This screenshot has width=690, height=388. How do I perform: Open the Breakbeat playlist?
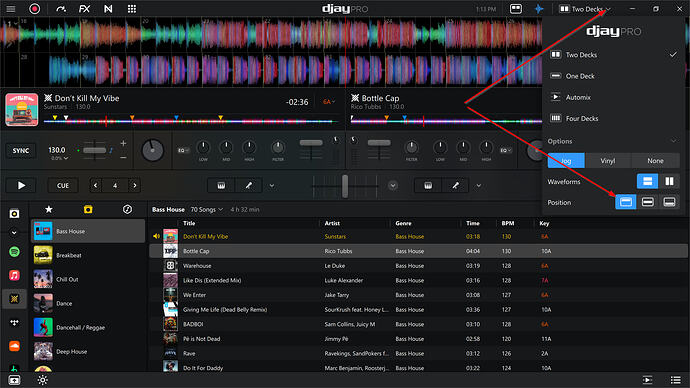[88, 255]
